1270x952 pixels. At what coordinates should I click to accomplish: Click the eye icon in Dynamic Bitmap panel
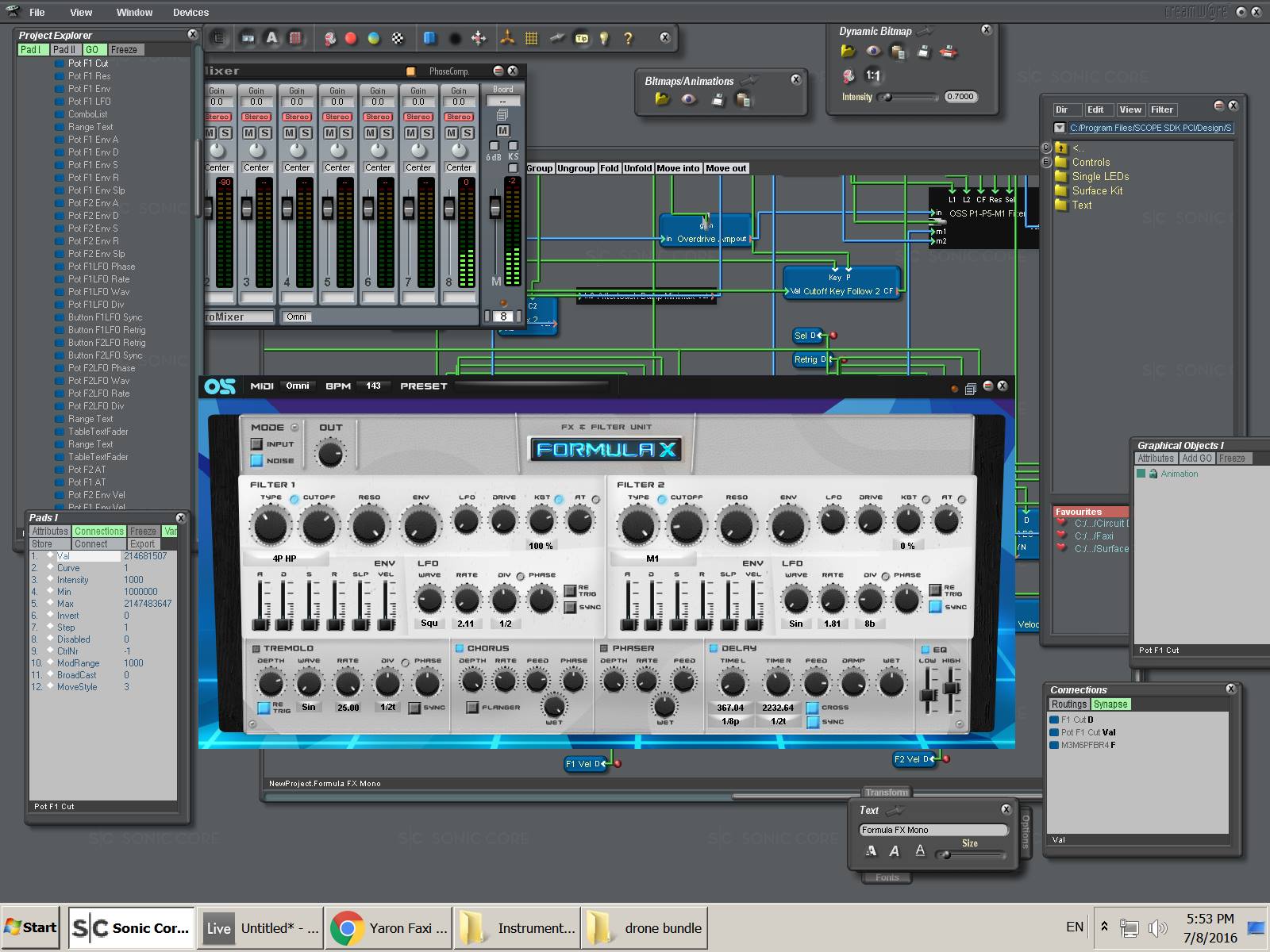coord(873,52)
